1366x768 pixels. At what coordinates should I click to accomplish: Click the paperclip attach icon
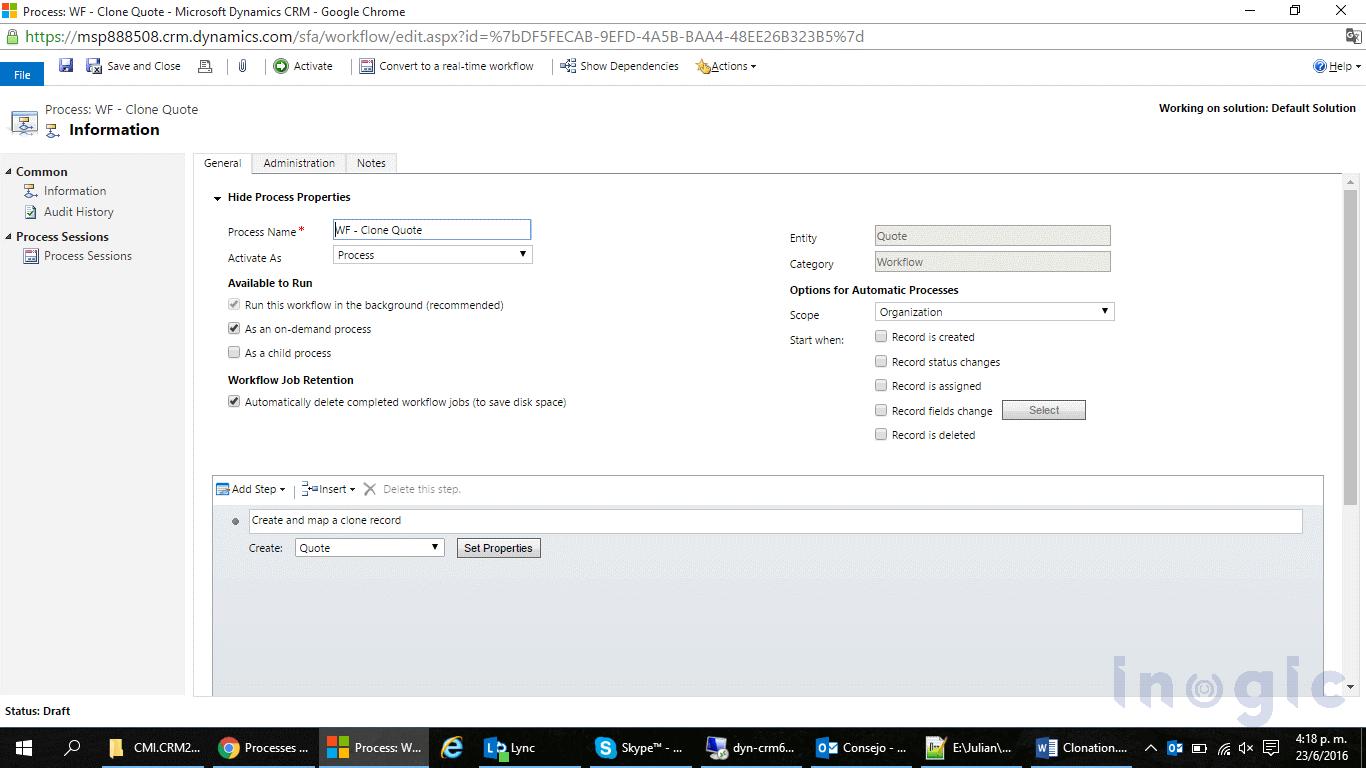[x=242, y=66]
